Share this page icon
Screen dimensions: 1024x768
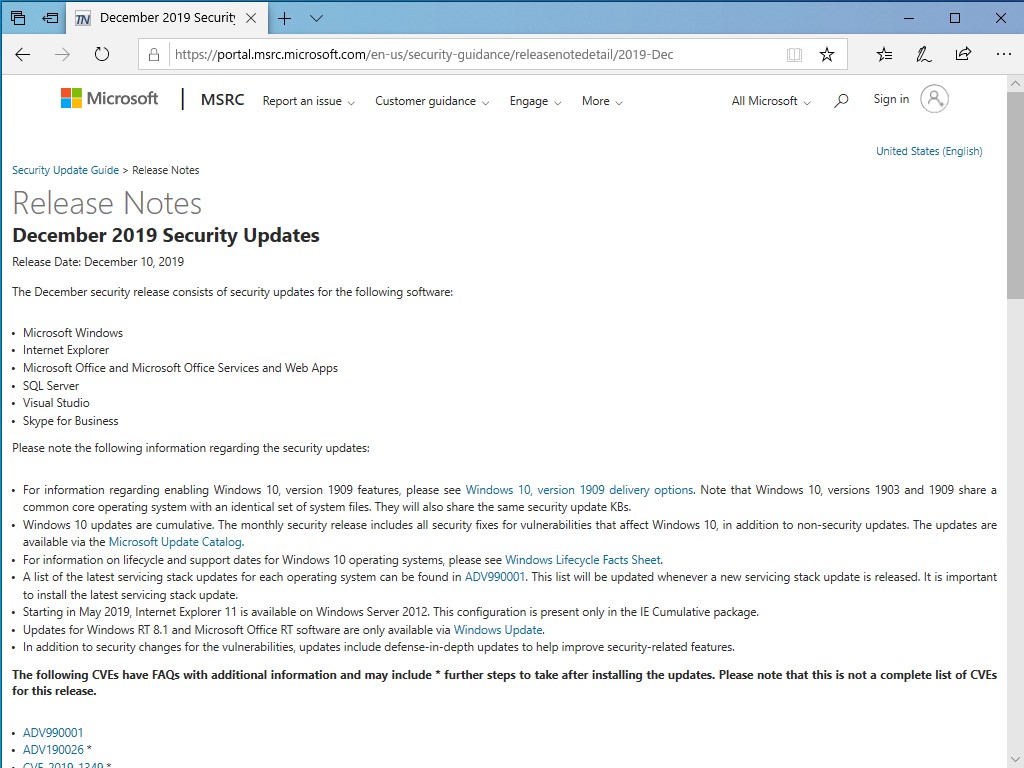tap(963, 54)
